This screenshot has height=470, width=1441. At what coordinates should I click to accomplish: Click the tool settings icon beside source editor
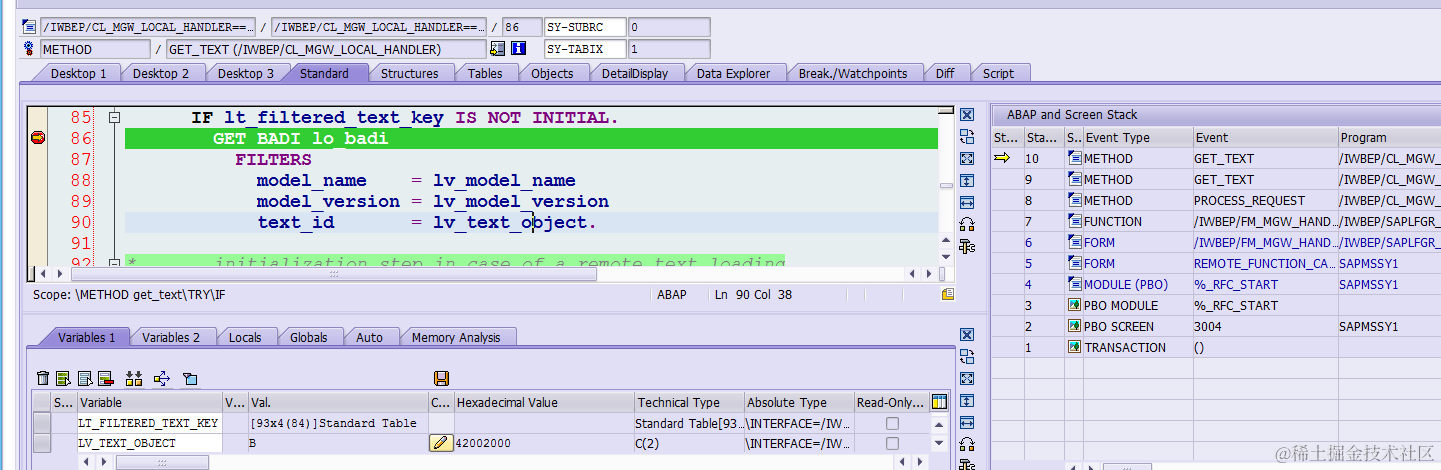click(x=966, y=246)
